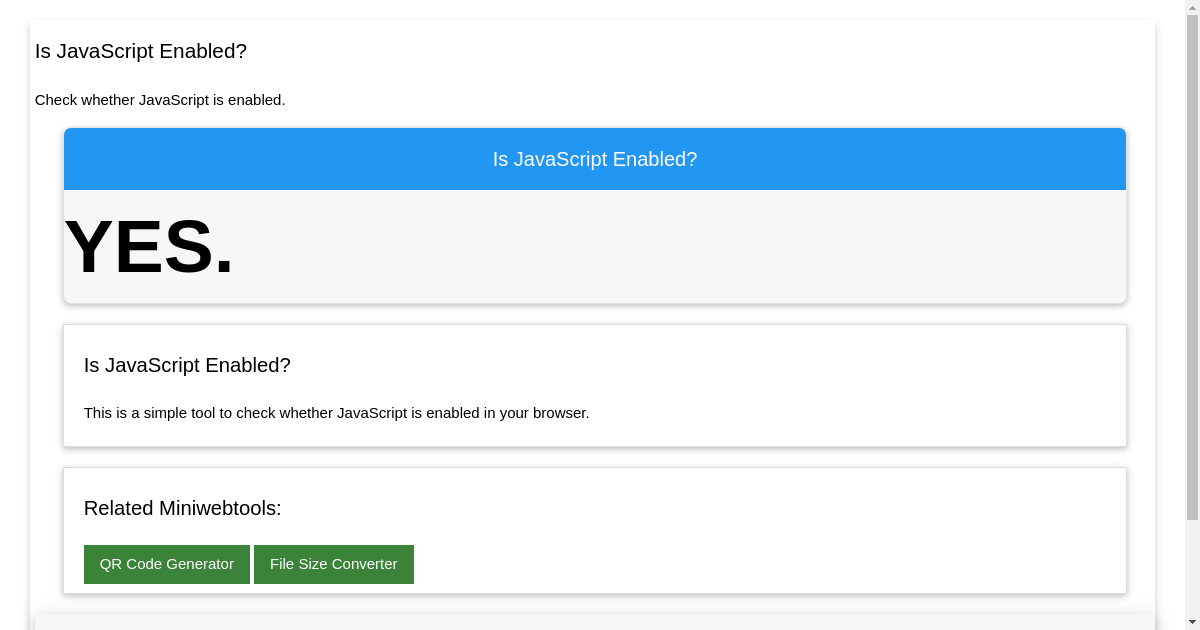Screen dimensions: 1200x630
Task: Click the scrollbar up arrow
Action: coord(1192,6)
